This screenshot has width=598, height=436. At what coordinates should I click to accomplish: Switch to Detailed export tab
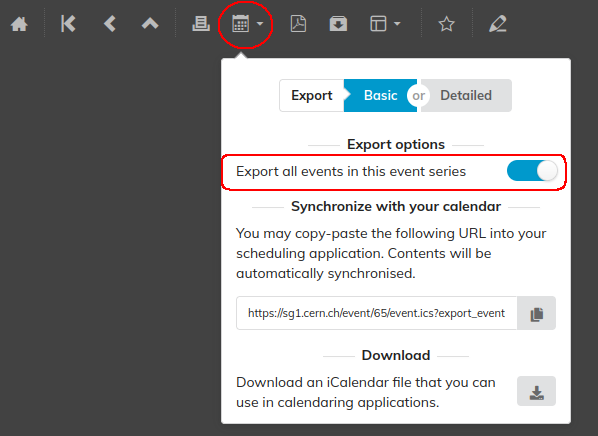(x=466, y=95)
